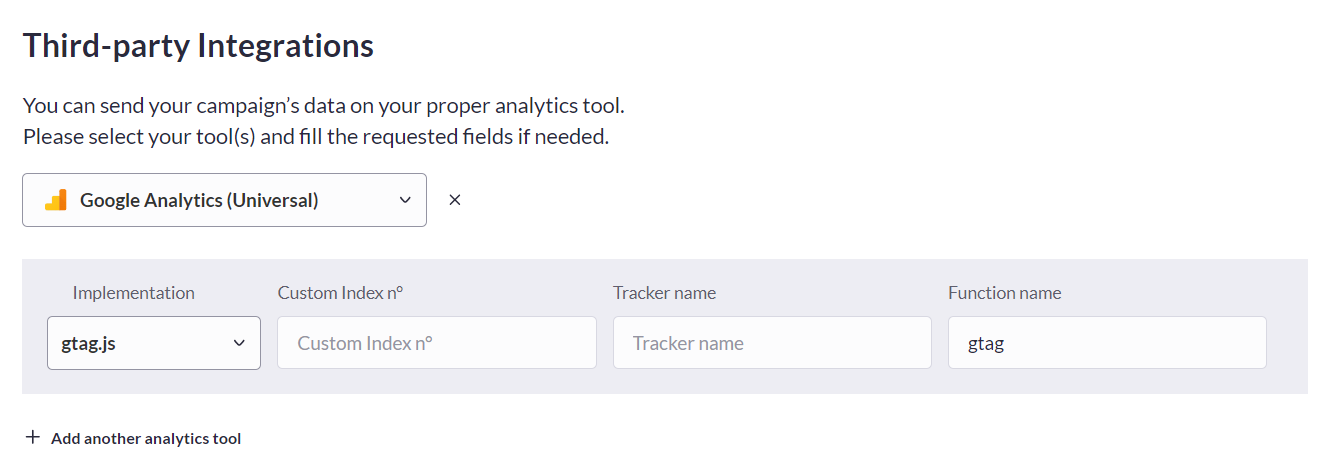Click the chevron in the Implementation dropdown
The height and width of the screenshot is (473, 1331).
239,343
